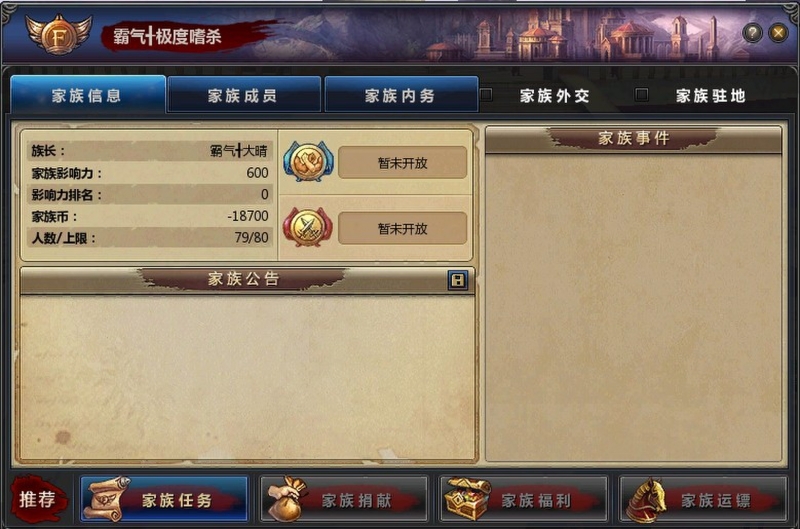The image size is (800, 529).
Task: Click the red crossed swords medal icon
Action: coord(308,228)
